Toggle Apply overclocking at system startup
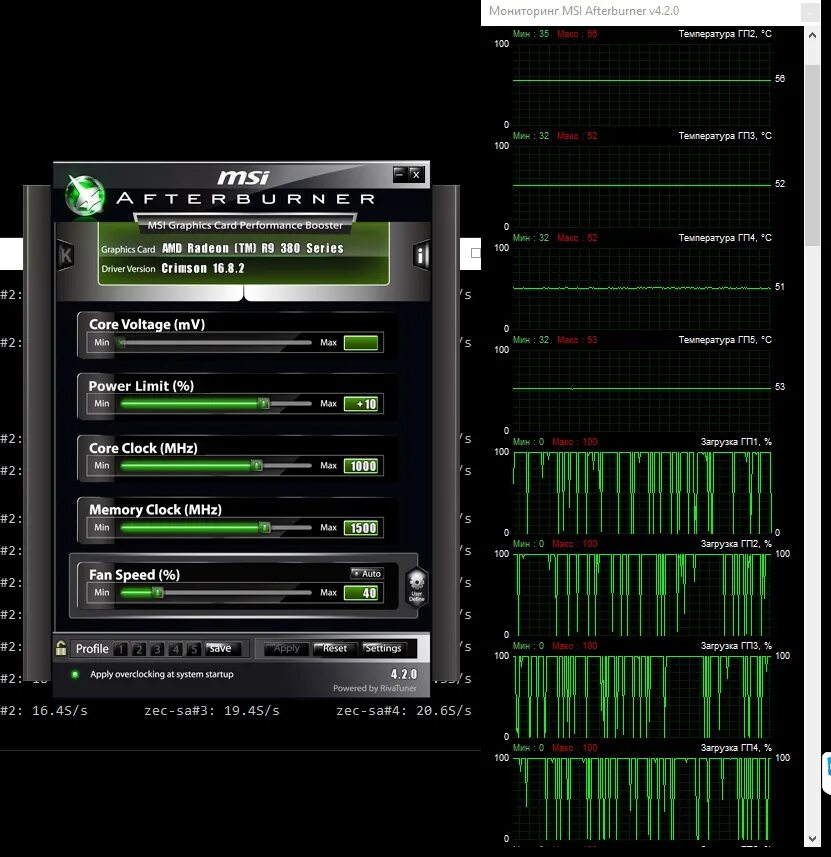 point(75,674)
